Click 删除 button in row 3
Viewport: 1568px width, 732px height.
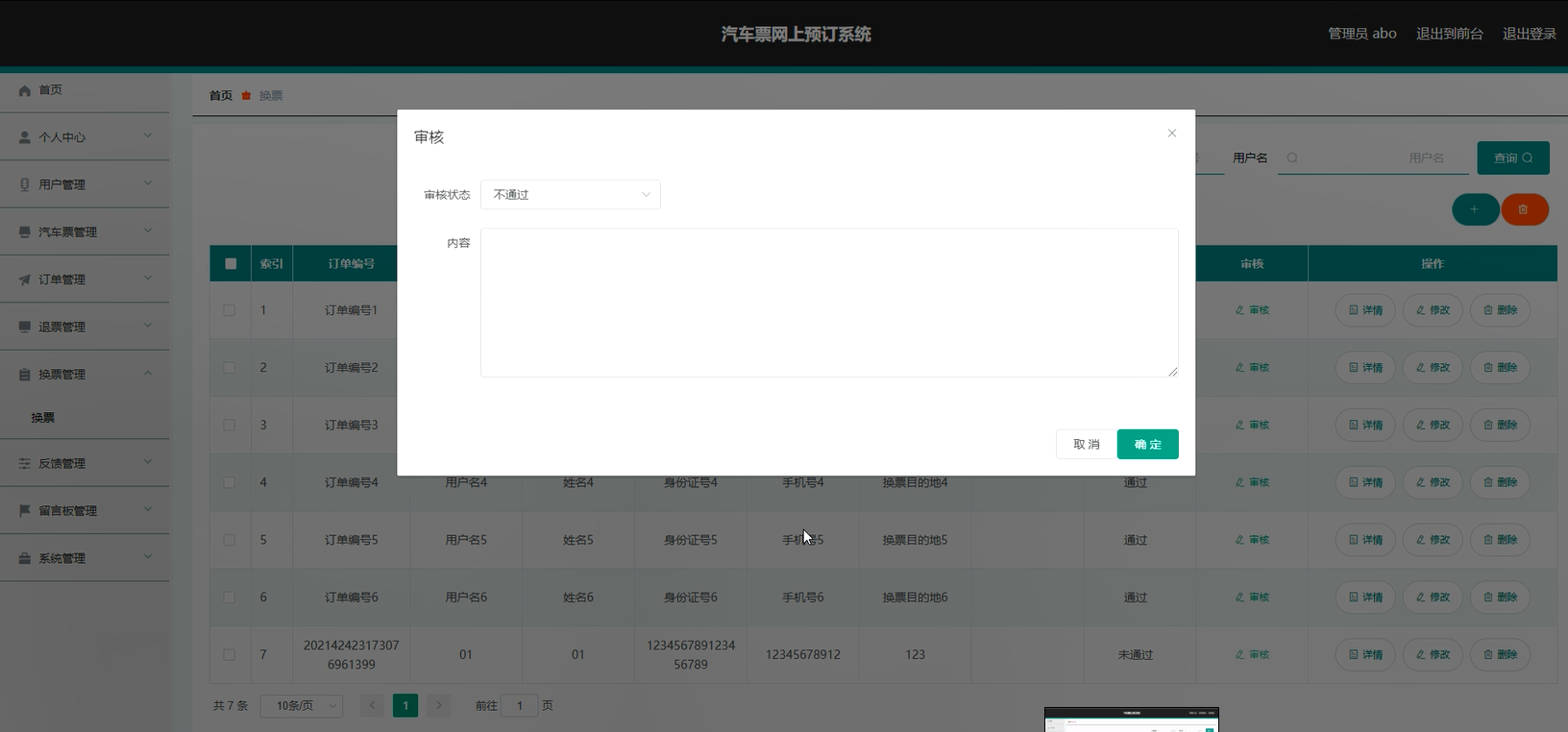tap(1500, 425)
